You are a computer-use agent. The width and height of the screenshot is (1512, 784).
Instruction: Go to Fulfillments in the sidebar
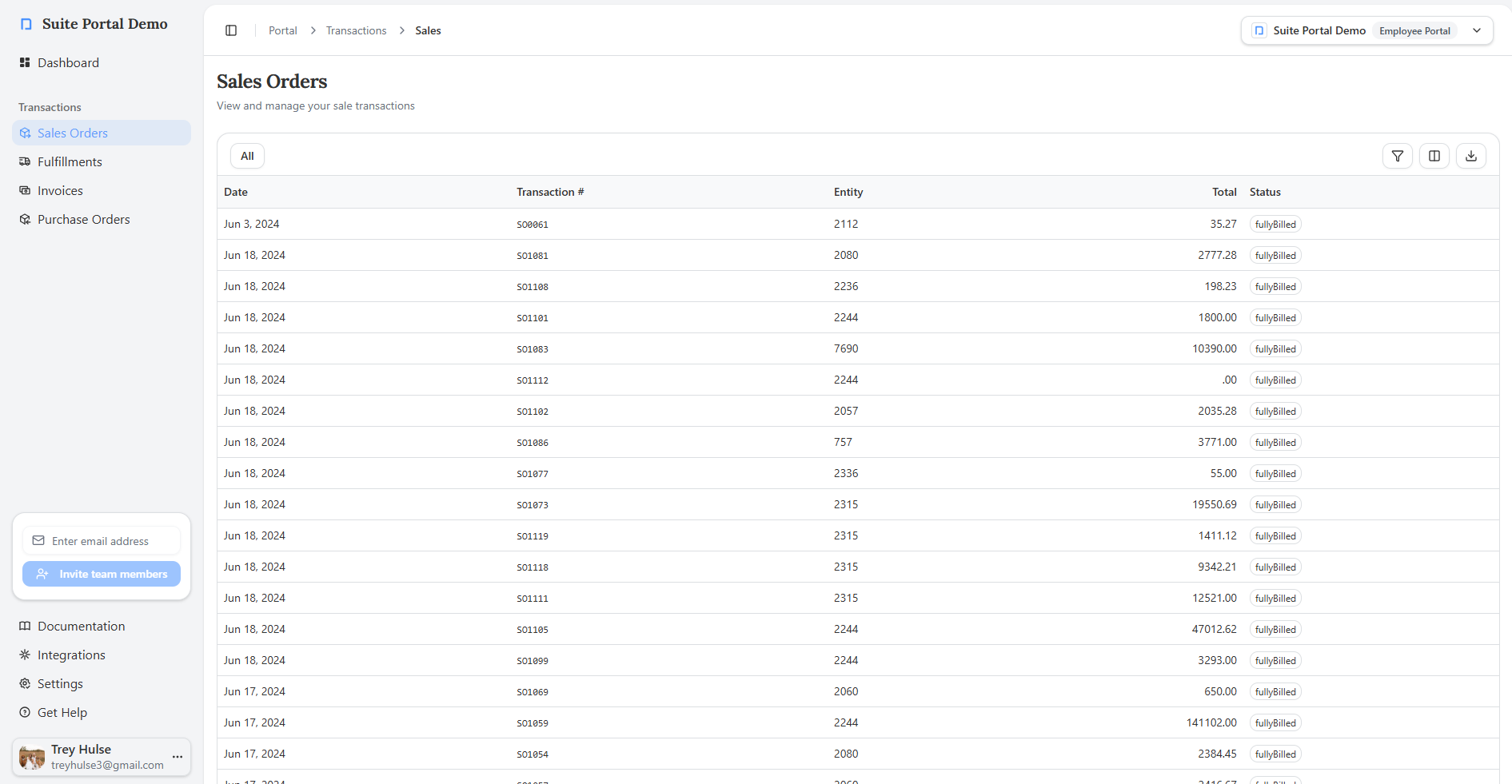70,161
